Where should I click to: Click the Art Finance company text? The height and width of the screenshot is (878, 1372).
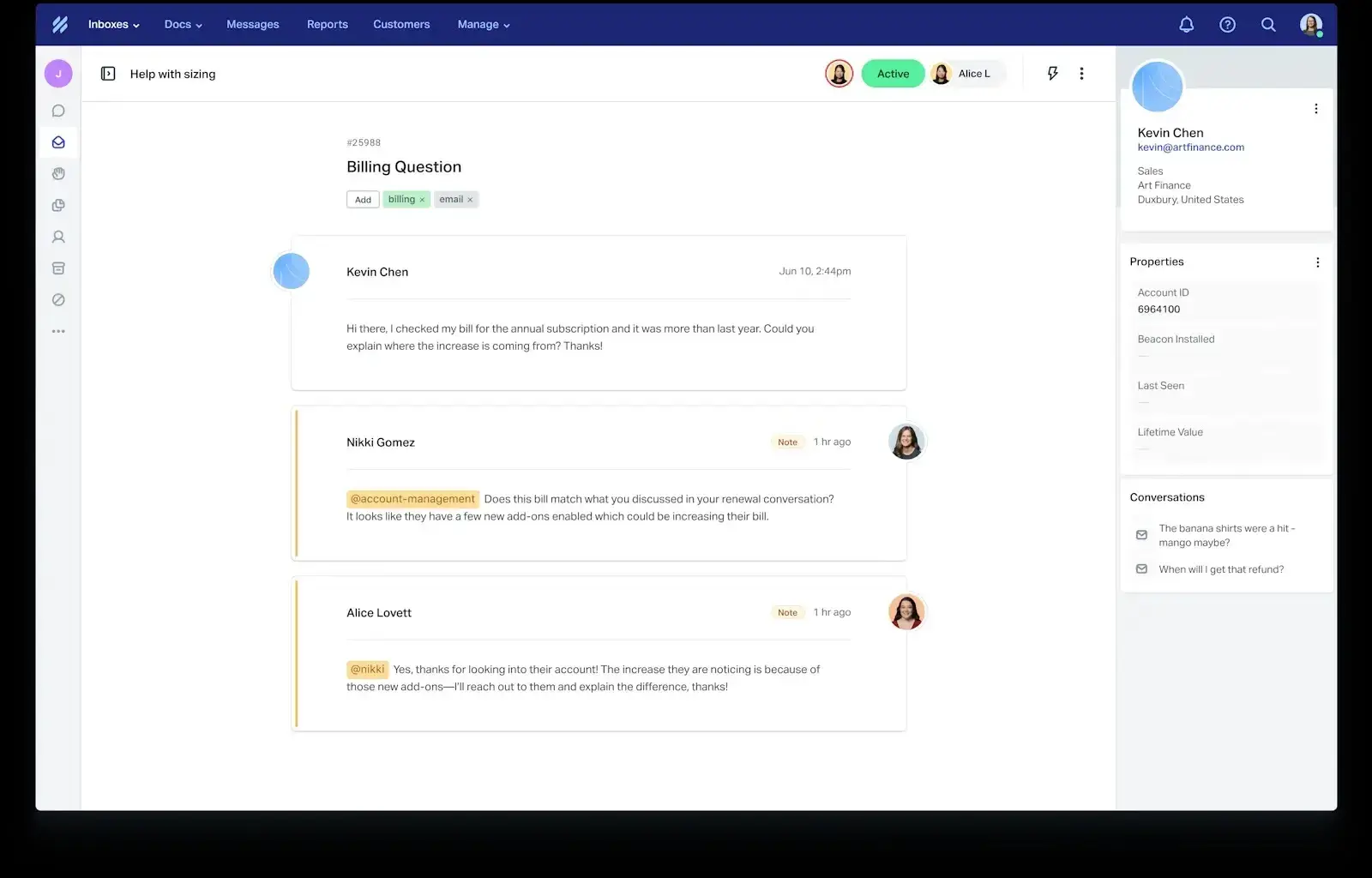(x=1164, y=186)
